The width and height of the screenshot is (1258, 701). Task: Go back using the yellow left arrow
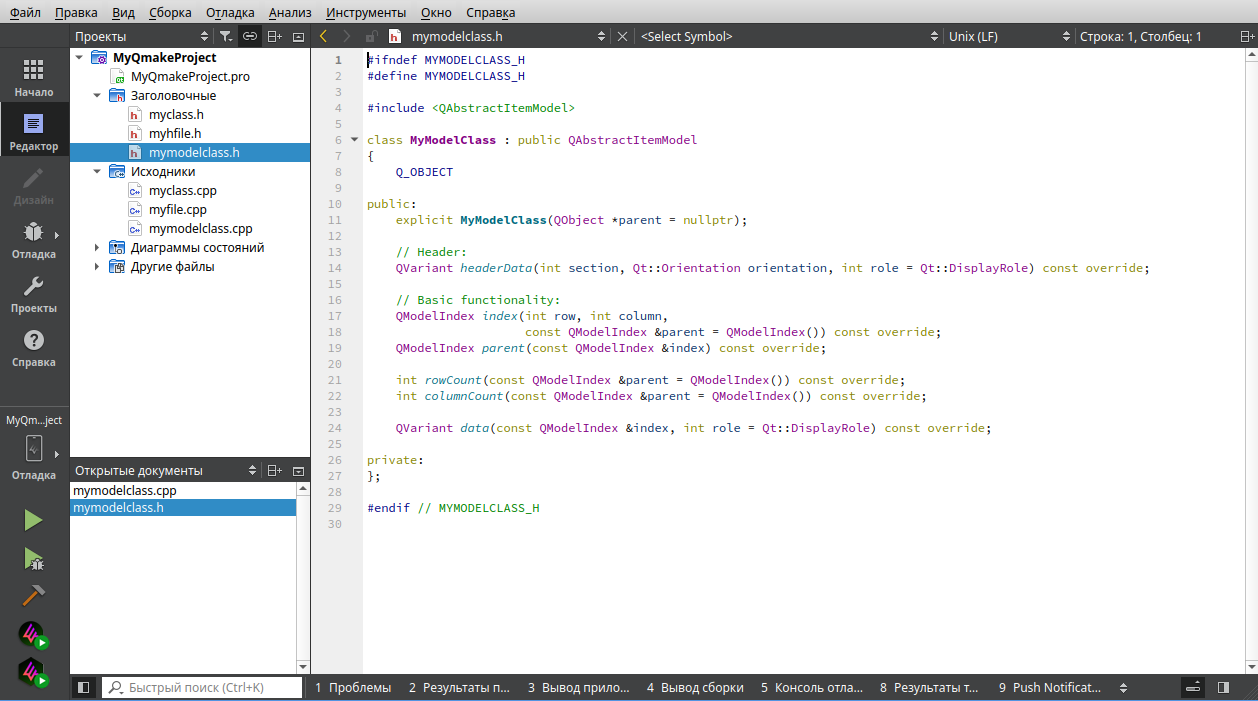[323, 36]
